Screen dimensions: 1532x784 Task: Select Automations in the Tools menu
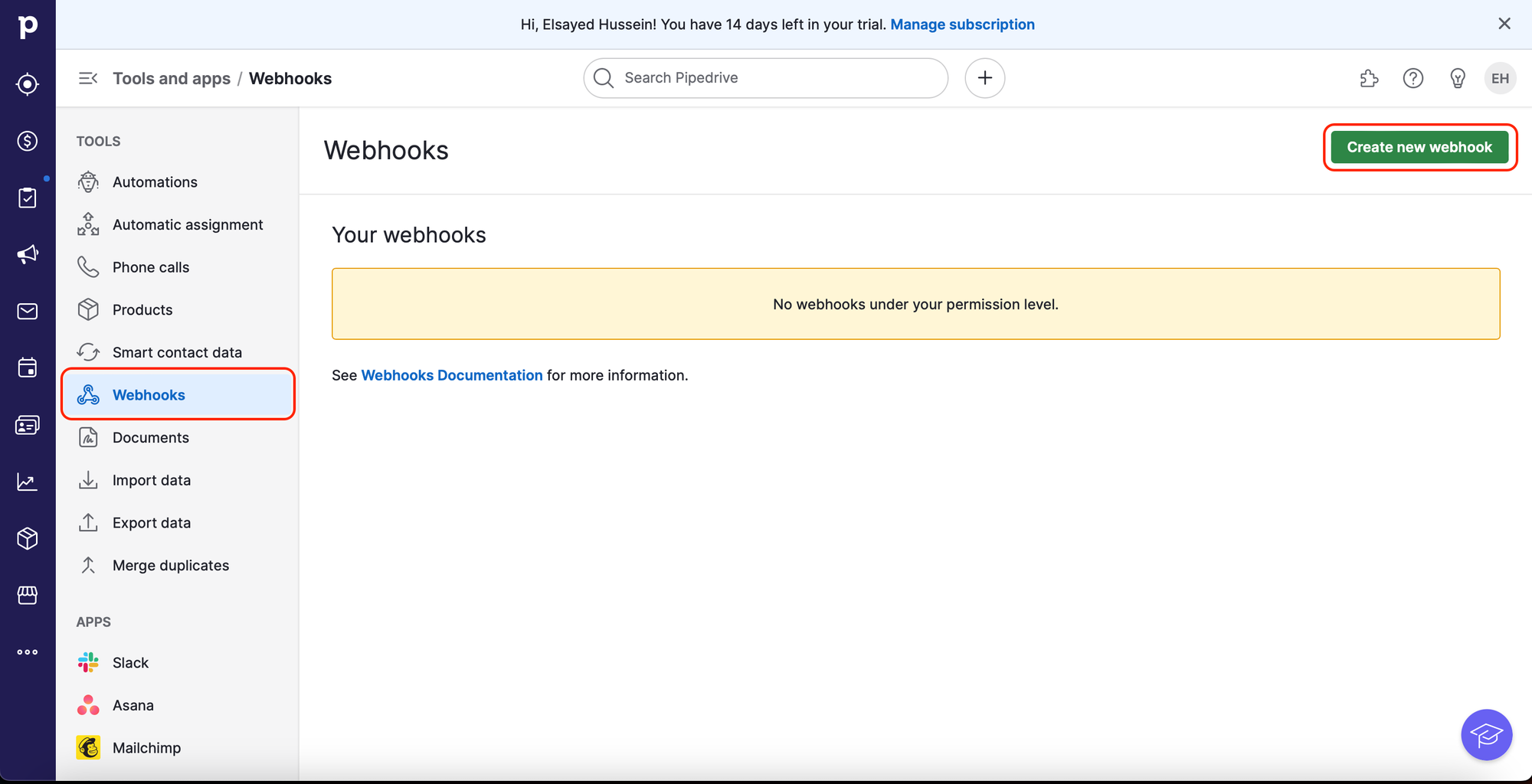pyautogui.click(x=155, y=182)
